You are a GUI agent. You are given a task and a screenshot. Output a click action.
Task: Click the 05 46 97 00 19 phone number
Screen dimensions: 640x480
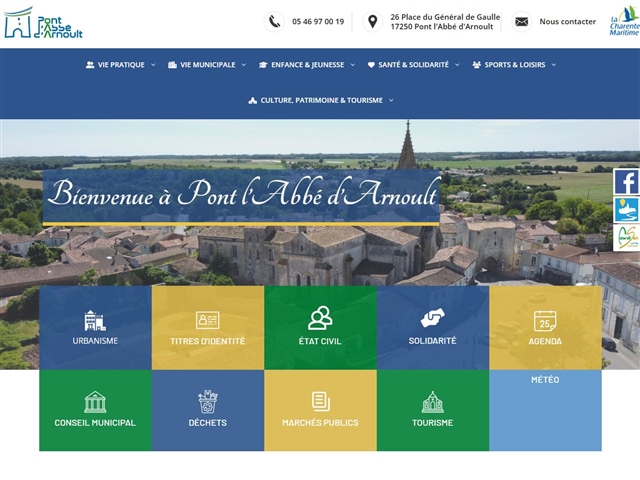pyautogui.click(x=318, y=21)
